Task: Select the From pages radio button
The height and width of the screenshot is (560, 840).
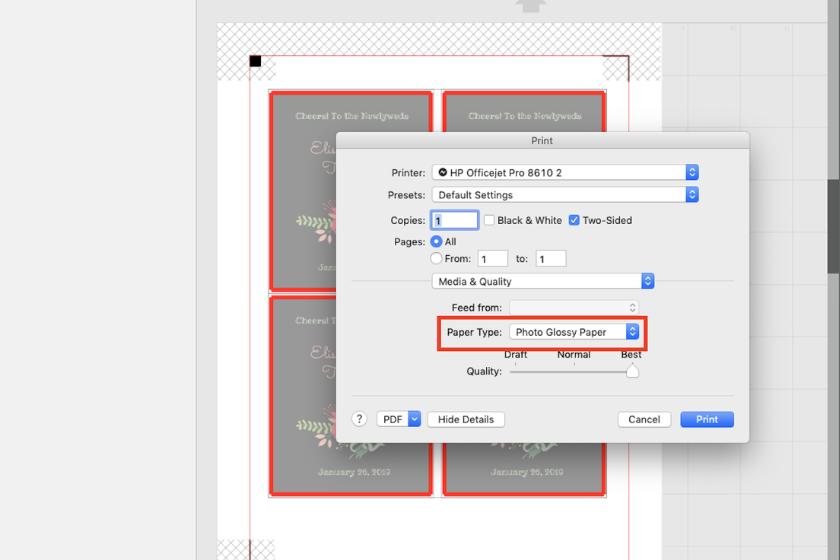Action: coord(436,259)
